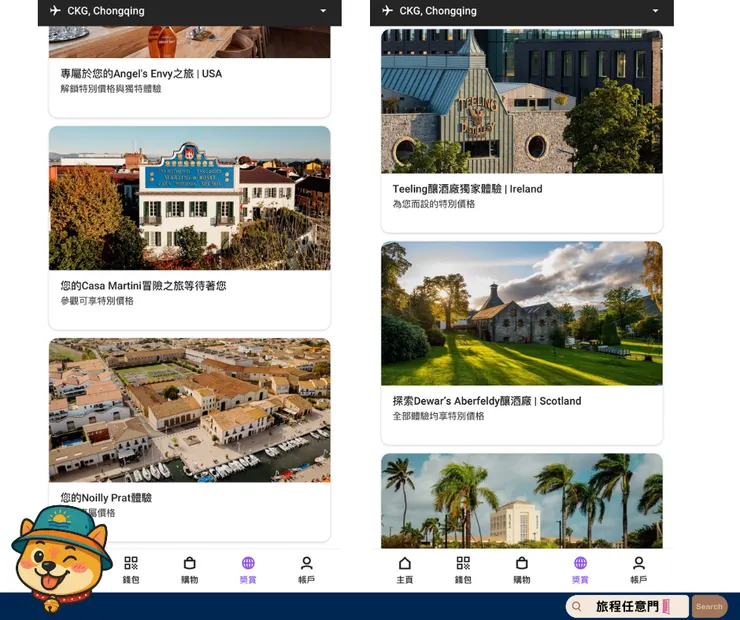This screenshot has height=620, width=740.
Task: Open Casa Martini building photo card
Action: (x=190, y=198)
